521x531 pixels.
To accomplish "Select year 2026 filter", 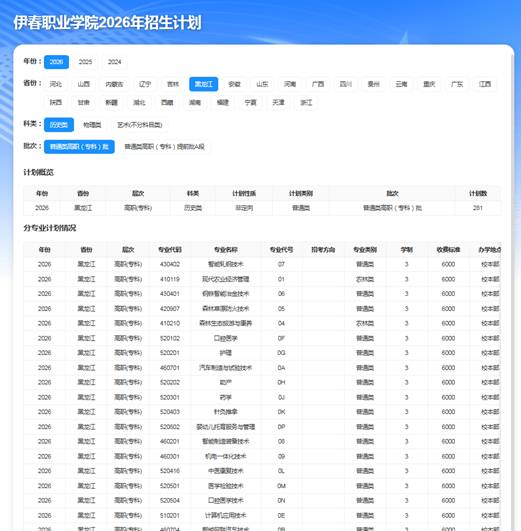I will 56,62.
